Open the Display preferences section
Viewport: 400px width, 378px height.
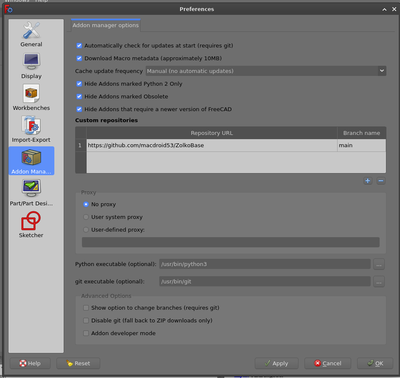31,66
